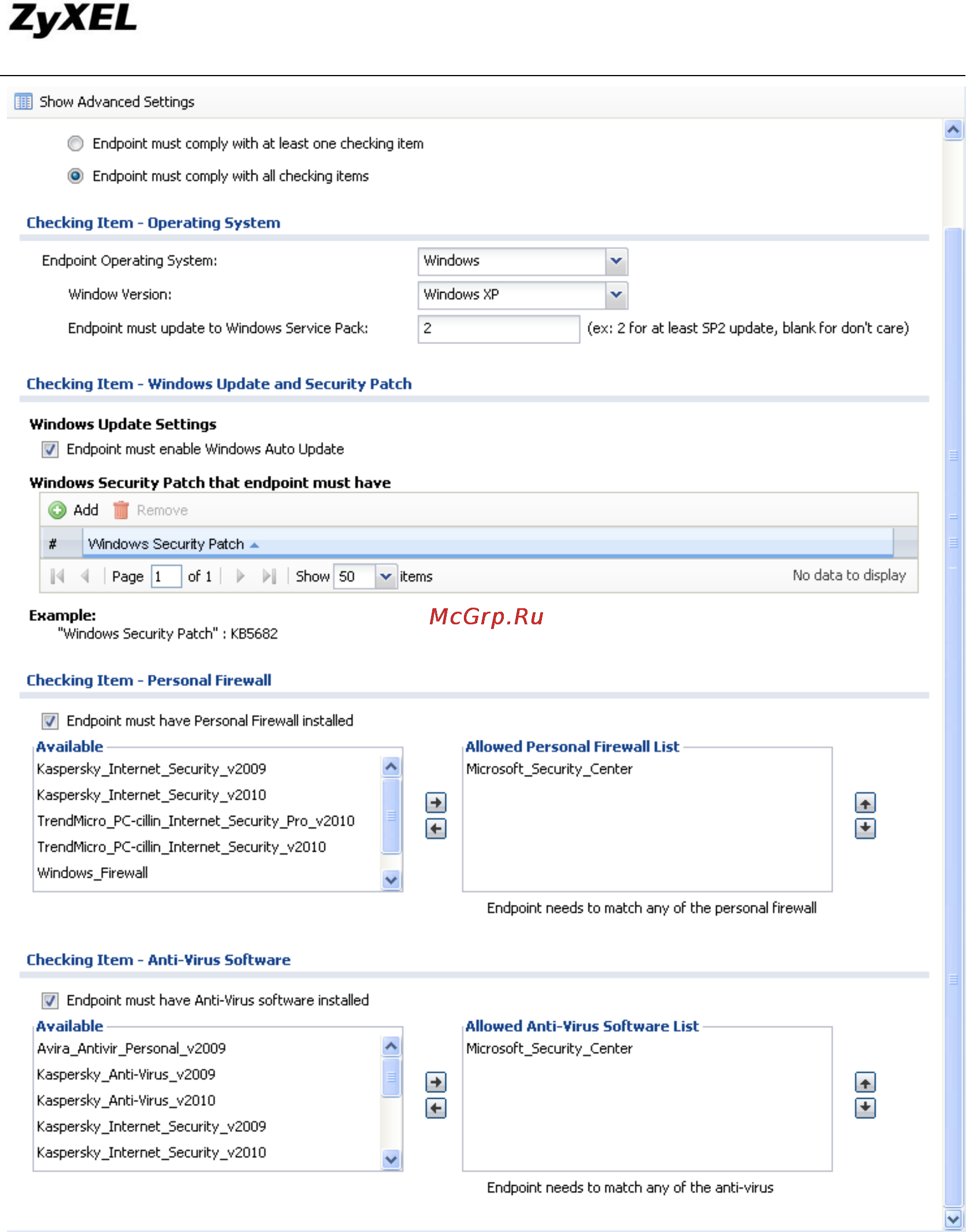Click the Remove button label
966x1232 pixels.
tap(162, 510)
